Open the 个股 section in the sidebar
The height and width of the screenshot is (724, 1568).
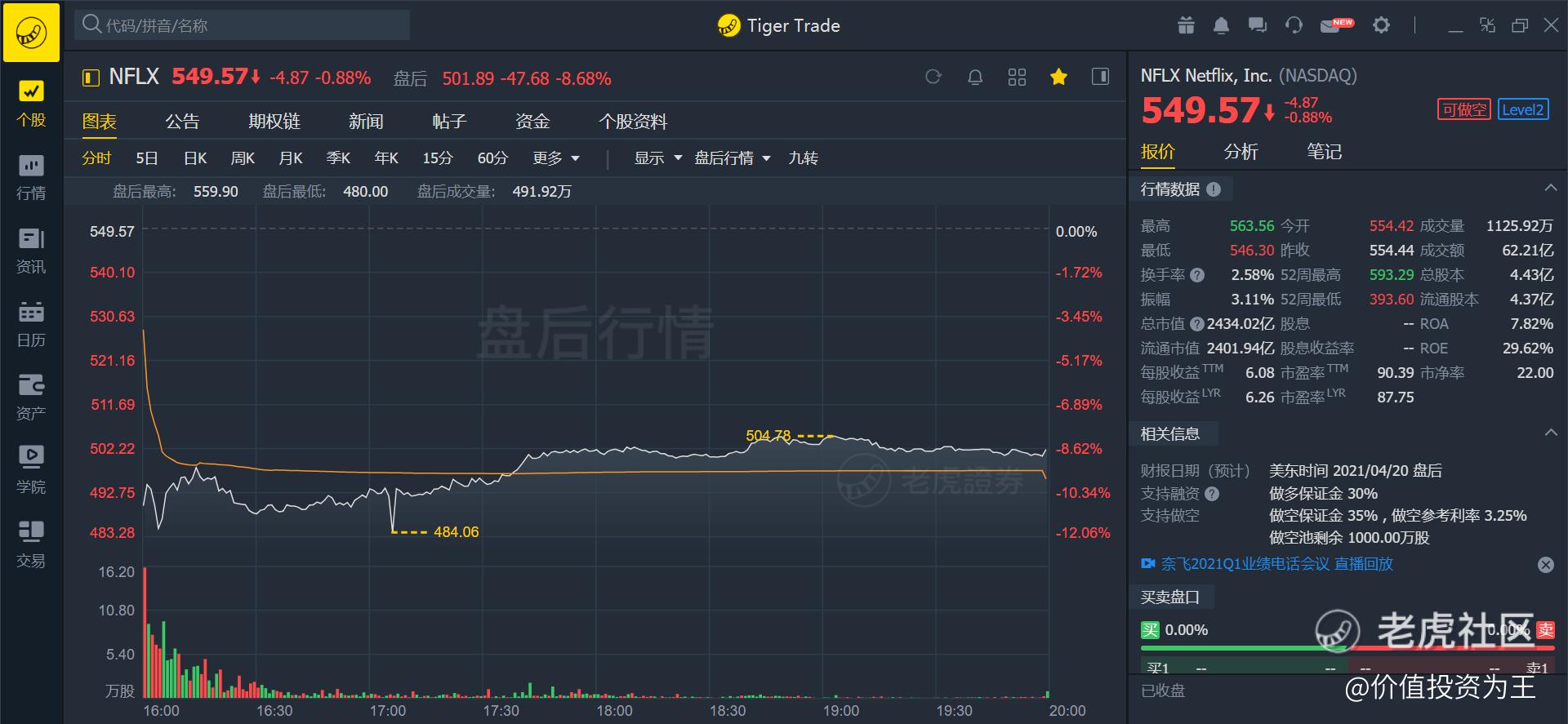(31, 104)
